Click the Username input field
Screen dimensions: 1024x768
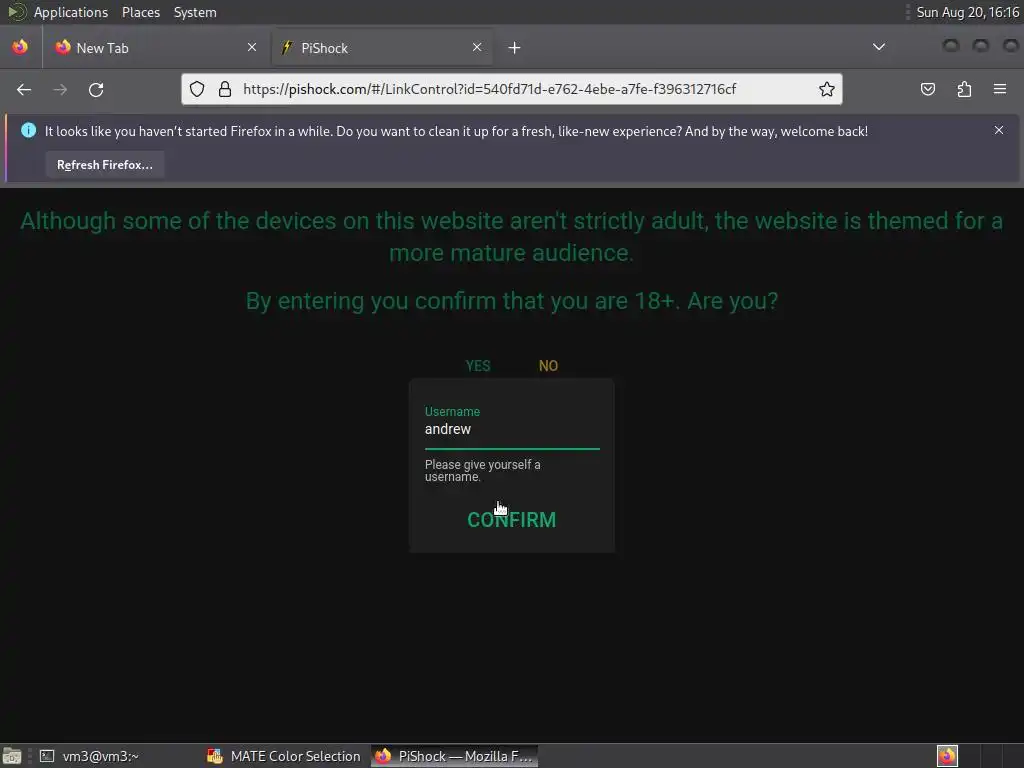[512, 429]
